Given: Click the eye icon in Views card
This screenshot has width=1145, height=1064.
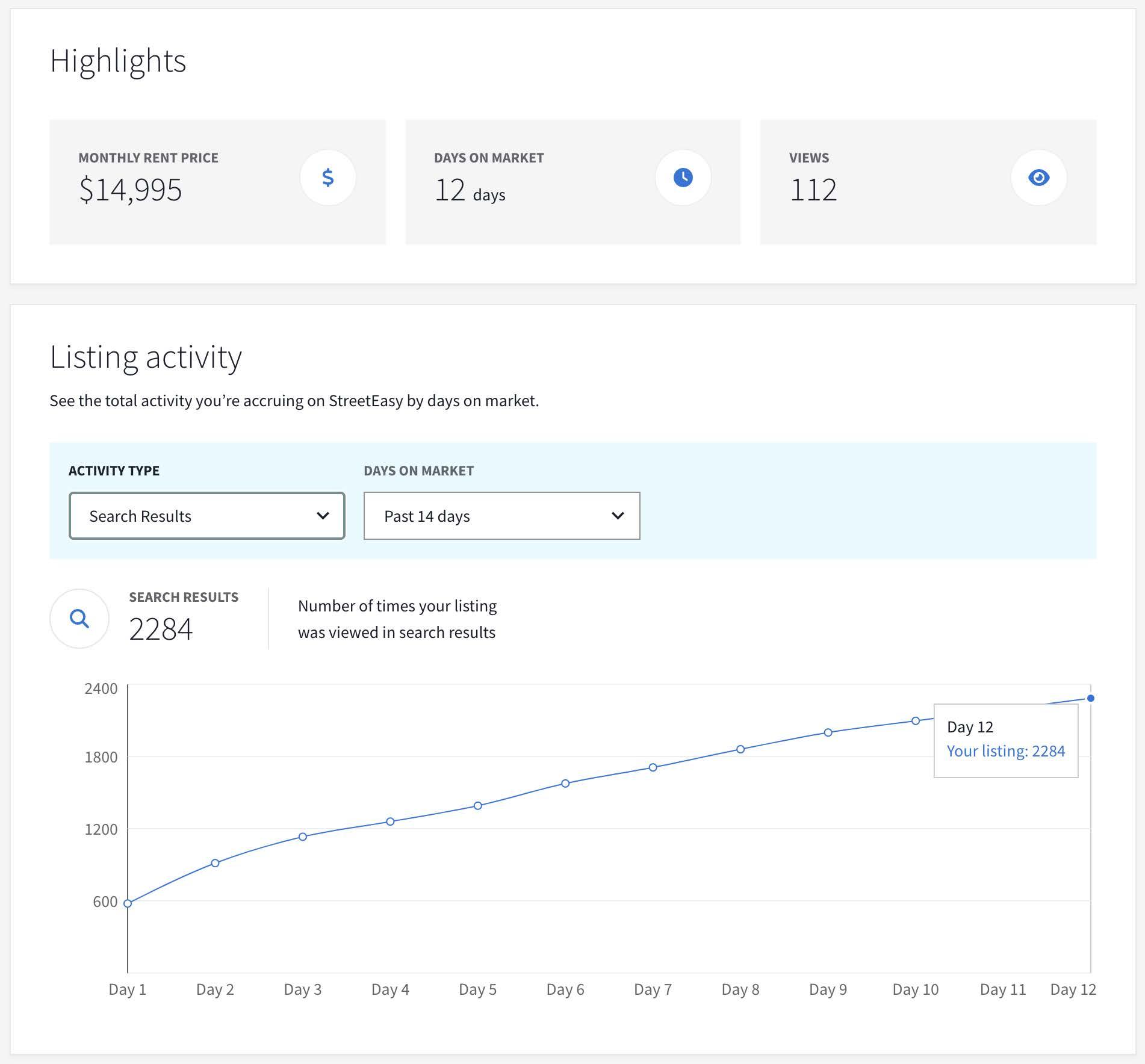Looking at the screenshot, I should tap(1038, 178).
